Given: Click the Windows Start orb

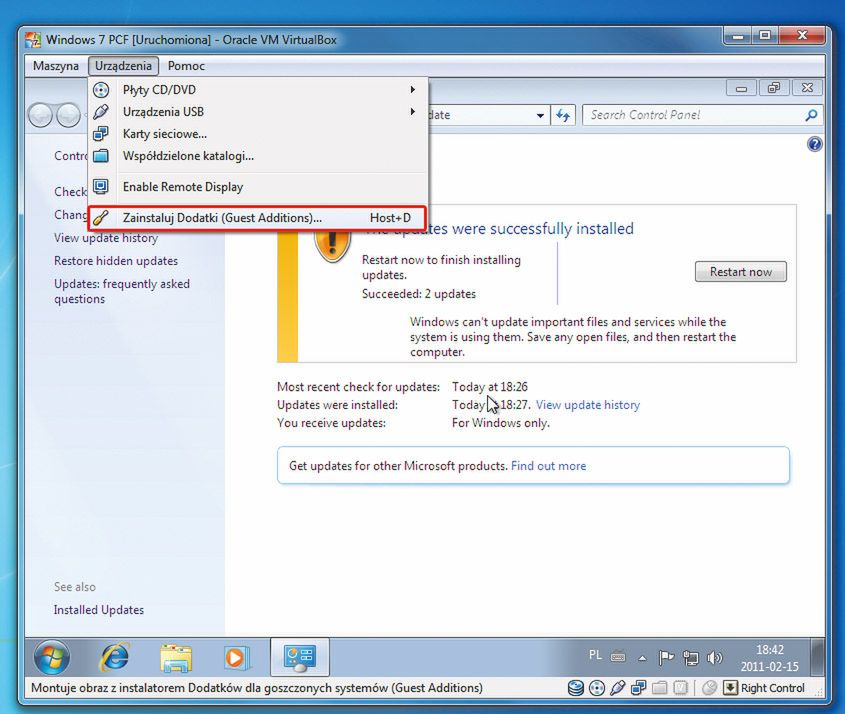Looking at the screenshot, I should click(x=52, y=657).
